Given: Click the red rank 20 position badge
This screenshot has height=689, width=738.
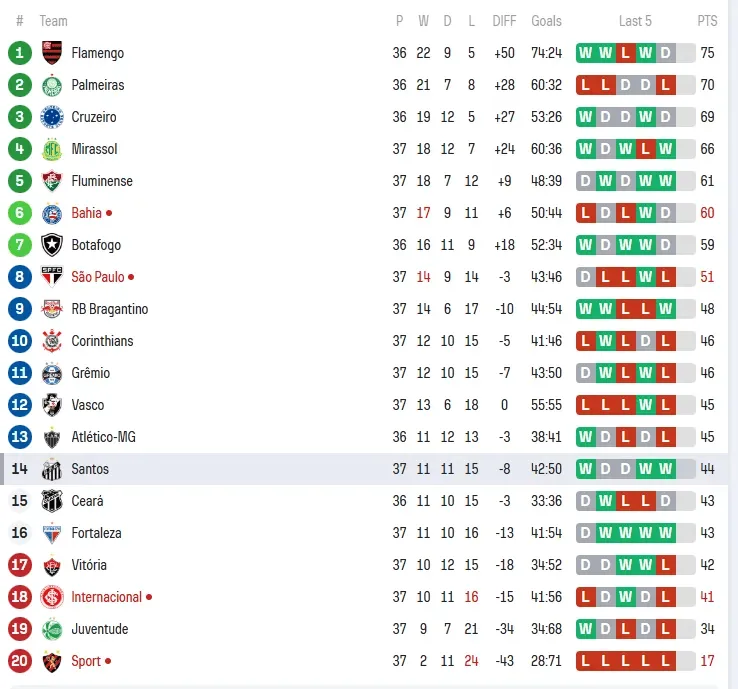Looking at the screenshot, I should (20, 661).
